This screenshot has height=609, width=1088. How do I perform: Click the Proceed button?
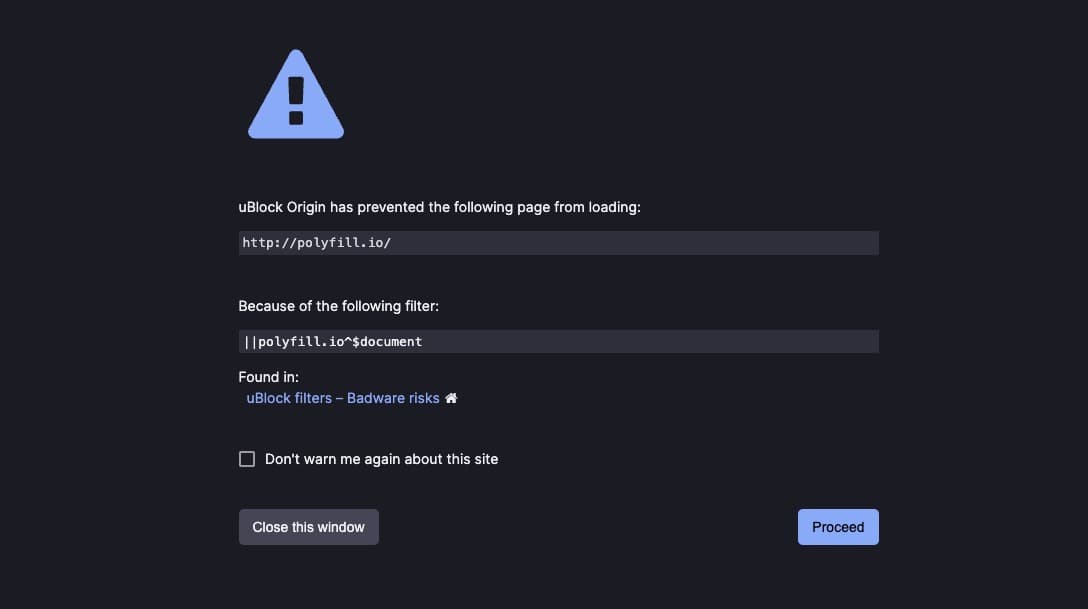pyautogui.click(x=838, y=526)
